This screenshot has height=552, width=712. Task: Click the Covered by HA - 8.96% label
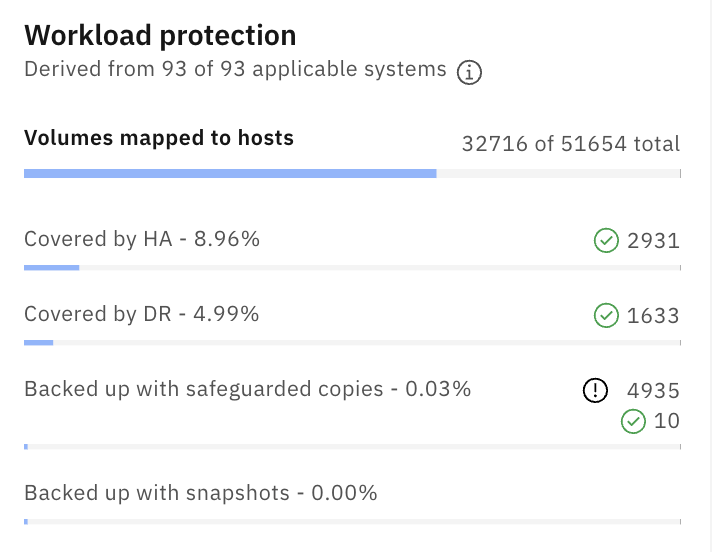point(142,239)
